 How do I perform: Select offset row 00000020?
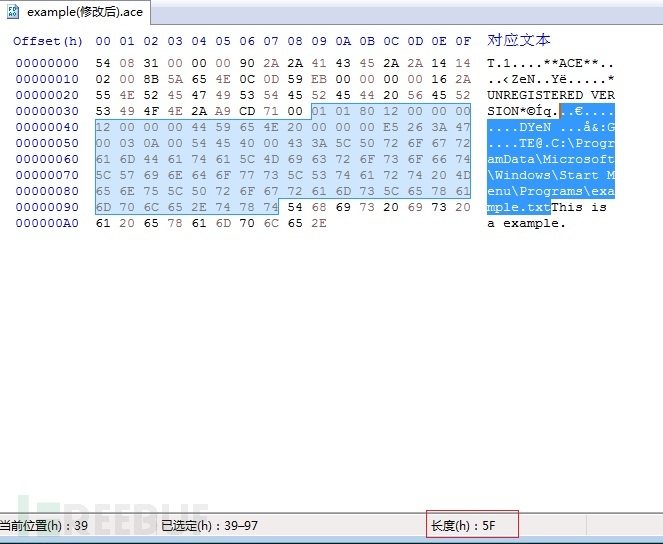click(x=47, y=95)
